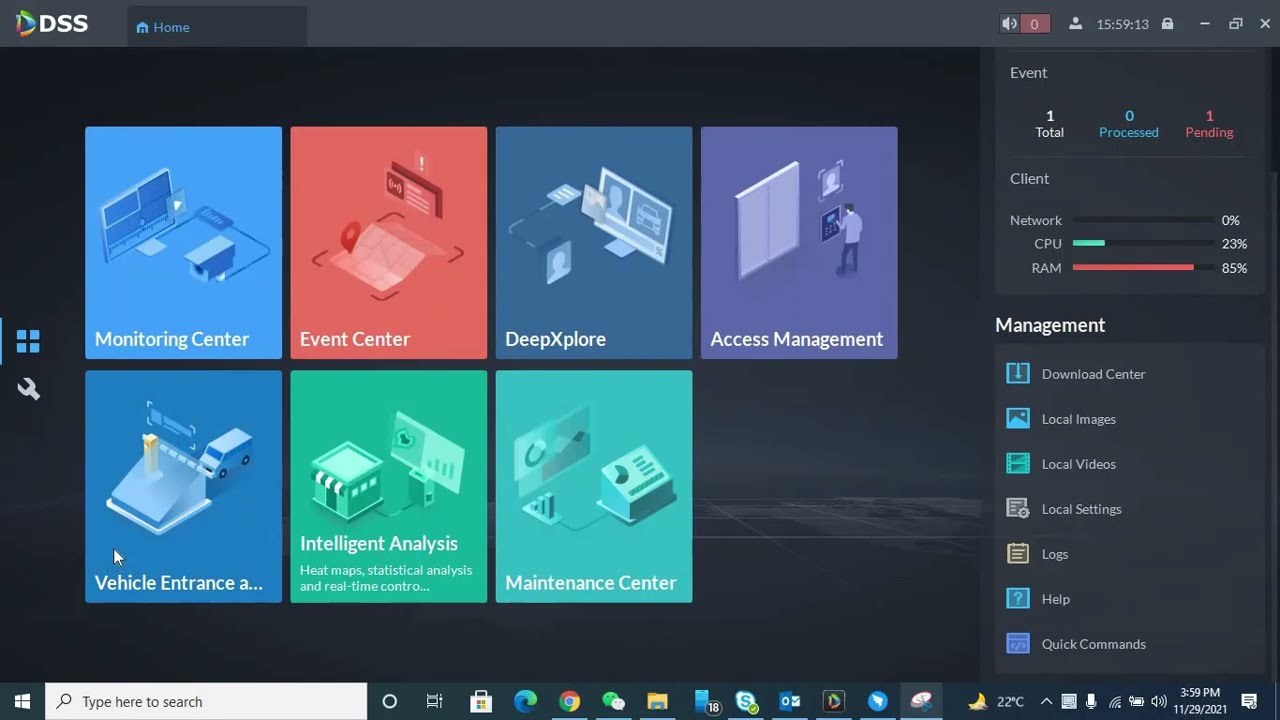Open Local Images link

(1078, 419)
